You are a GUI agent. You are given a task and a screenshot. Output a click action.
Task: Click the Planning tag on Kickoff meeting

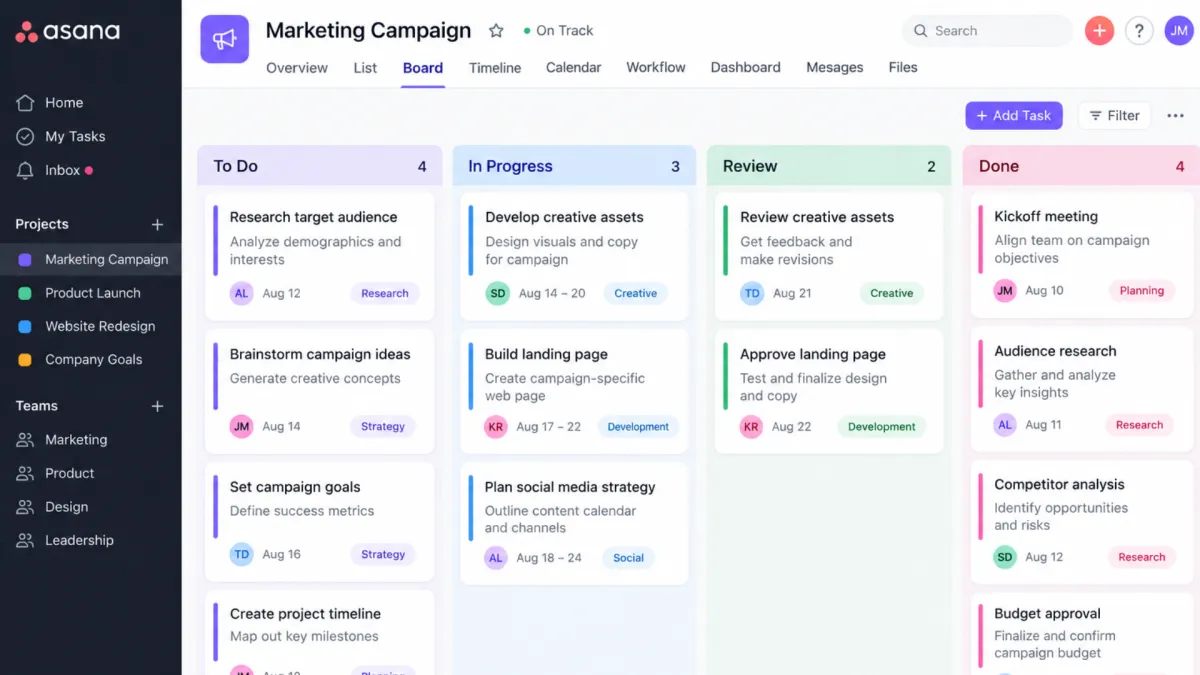coord(1142,291)
